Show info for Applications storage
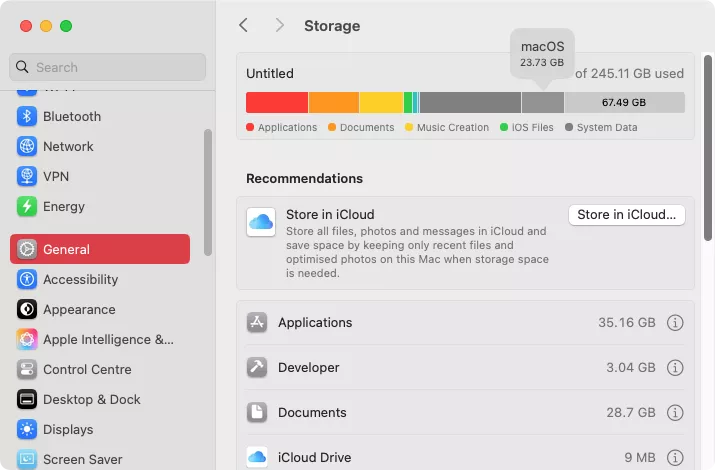 (675, 323)
